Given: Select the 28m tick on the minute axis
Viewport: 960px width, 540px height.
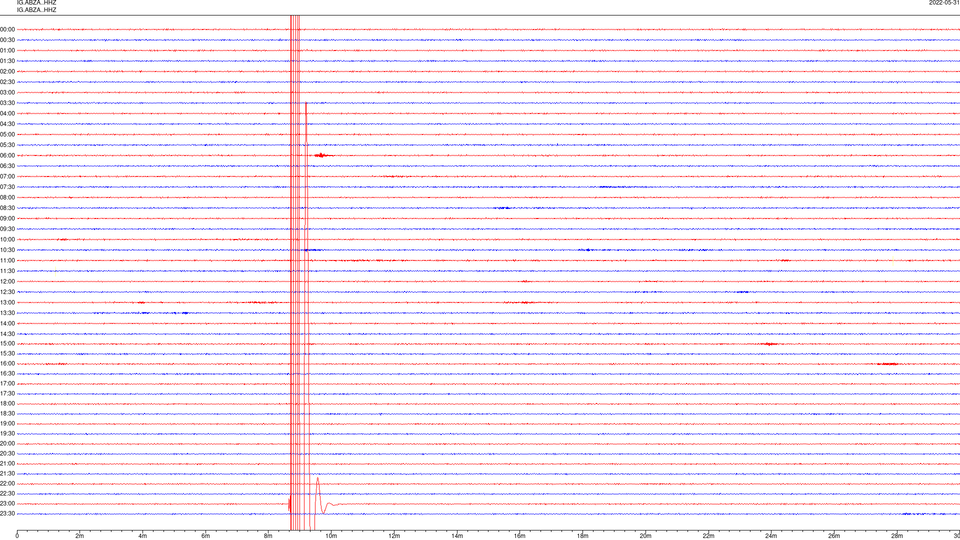Looking at the screenshot, I should coord(897,536).
